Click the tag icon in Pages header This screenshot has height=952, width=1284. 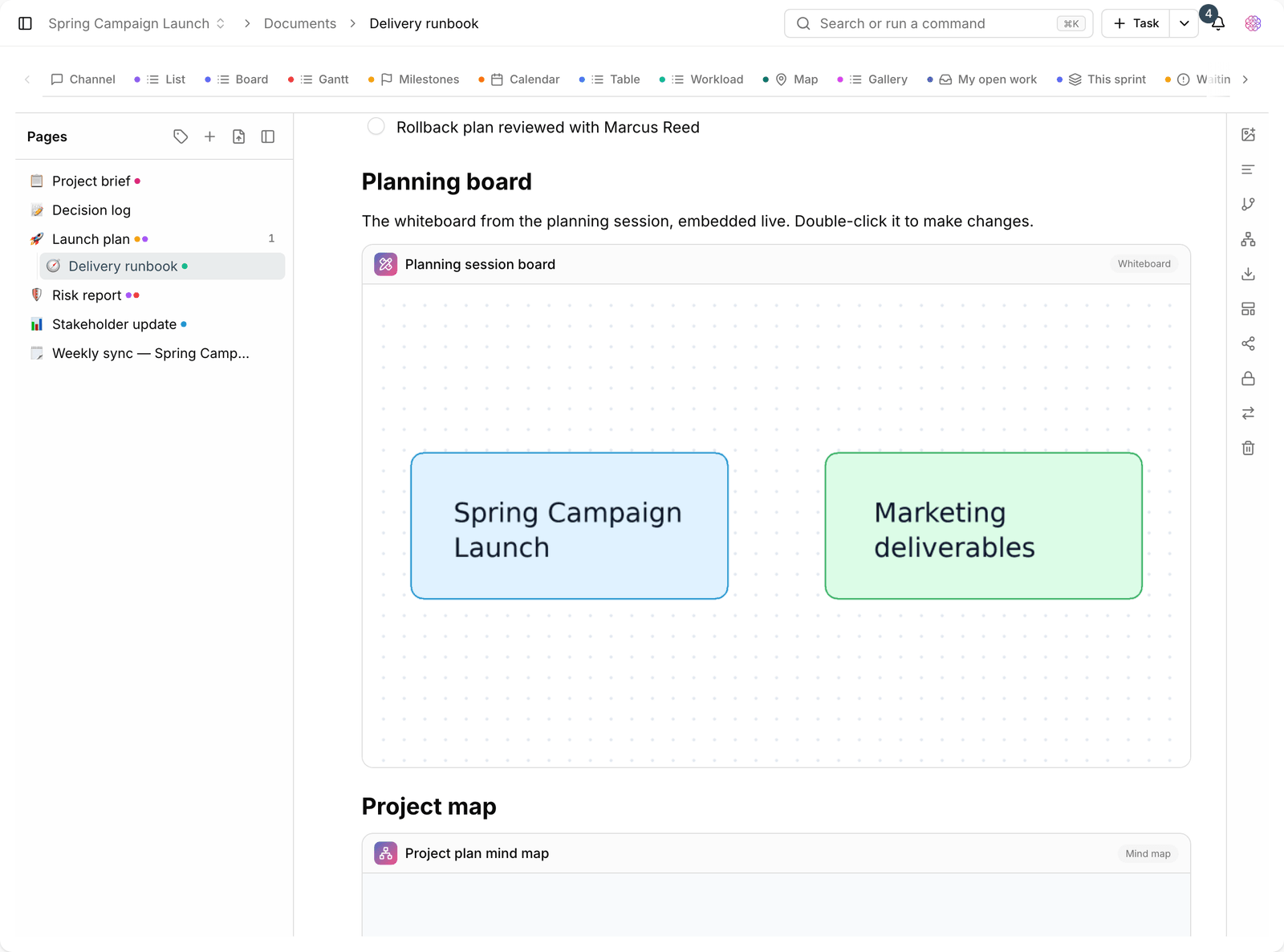point(181,136)
